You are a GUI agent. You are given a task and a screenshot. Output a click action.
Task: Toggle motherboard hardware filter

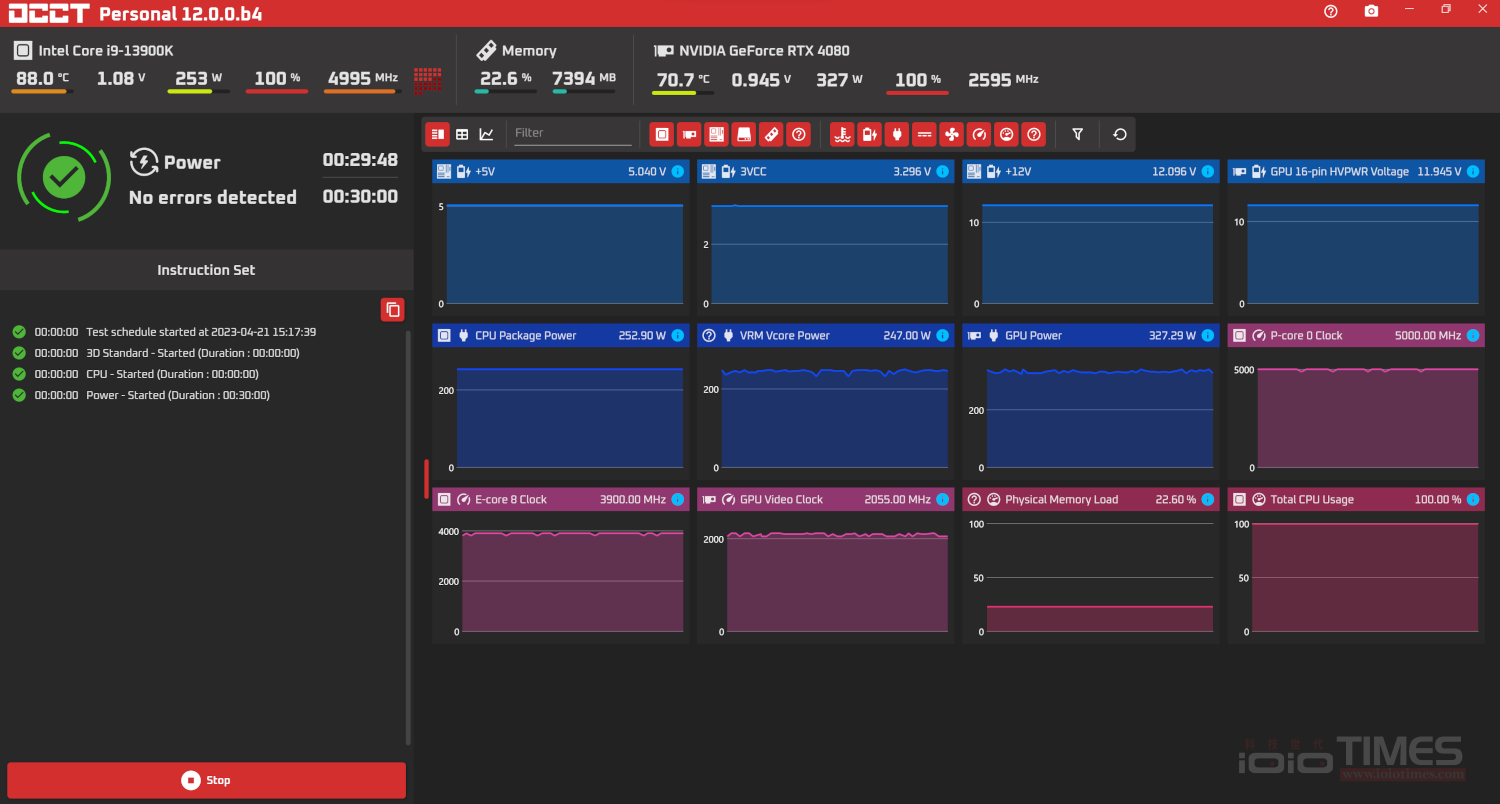coord(716,134)
